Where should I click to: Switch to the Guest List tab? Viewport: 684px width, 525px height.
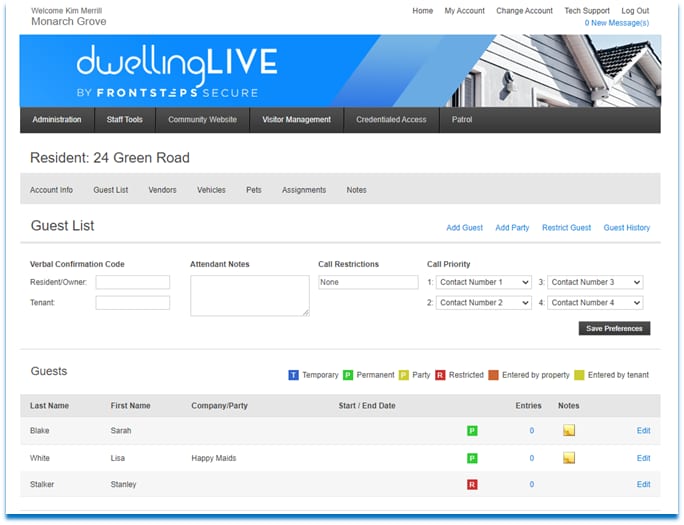(x=111, y=190)
